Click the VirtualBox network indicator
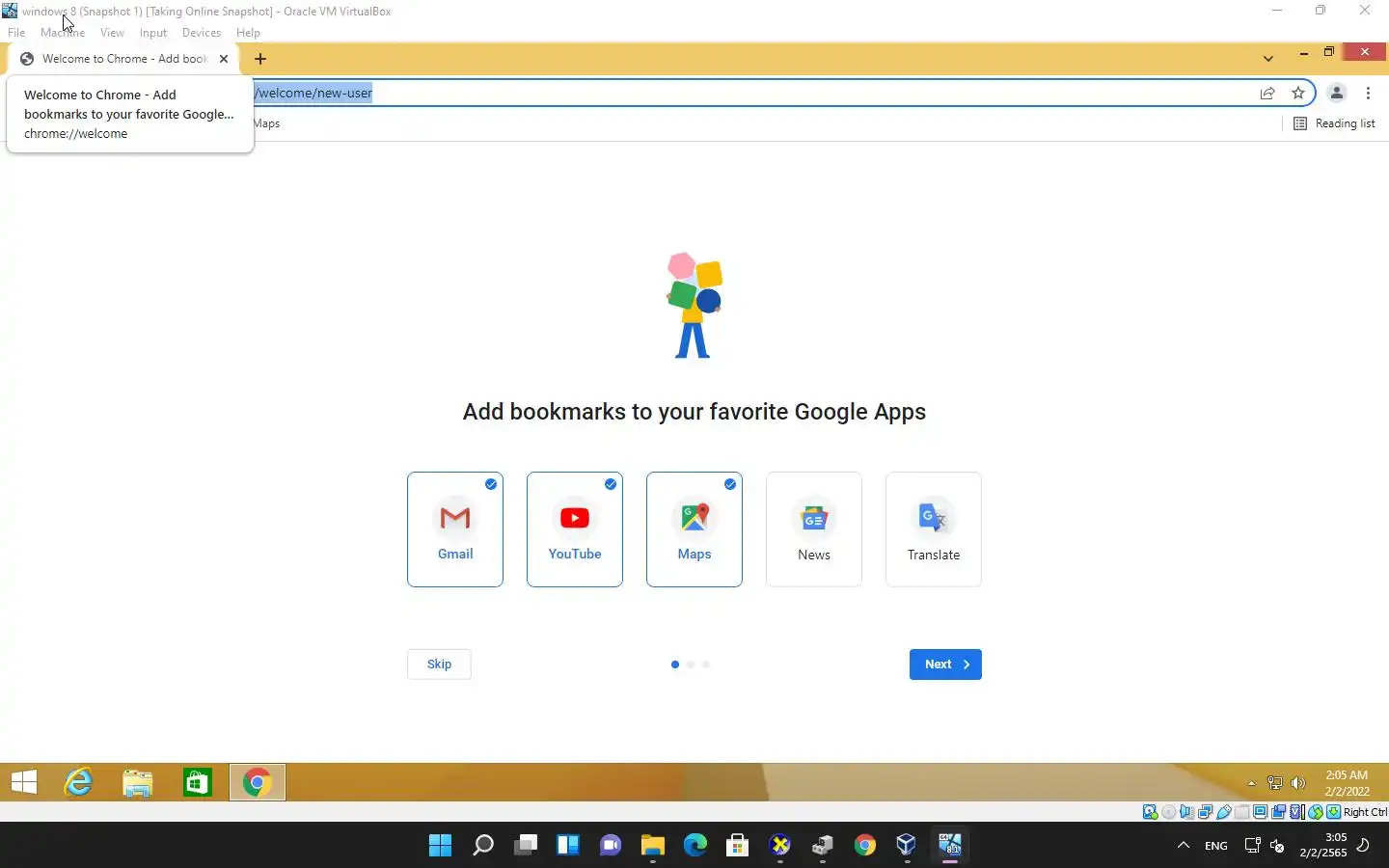1389x868 pixels. [x=1205, y=812]
